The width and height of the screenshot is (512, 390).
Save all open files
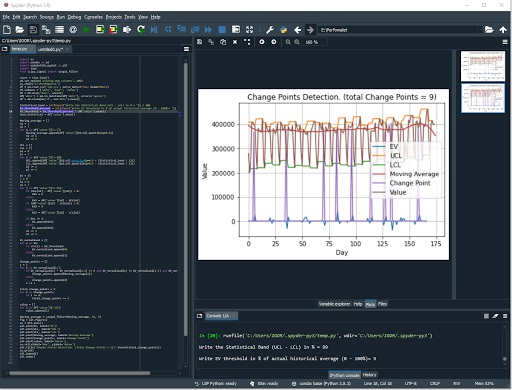click(x=46, y=30)
